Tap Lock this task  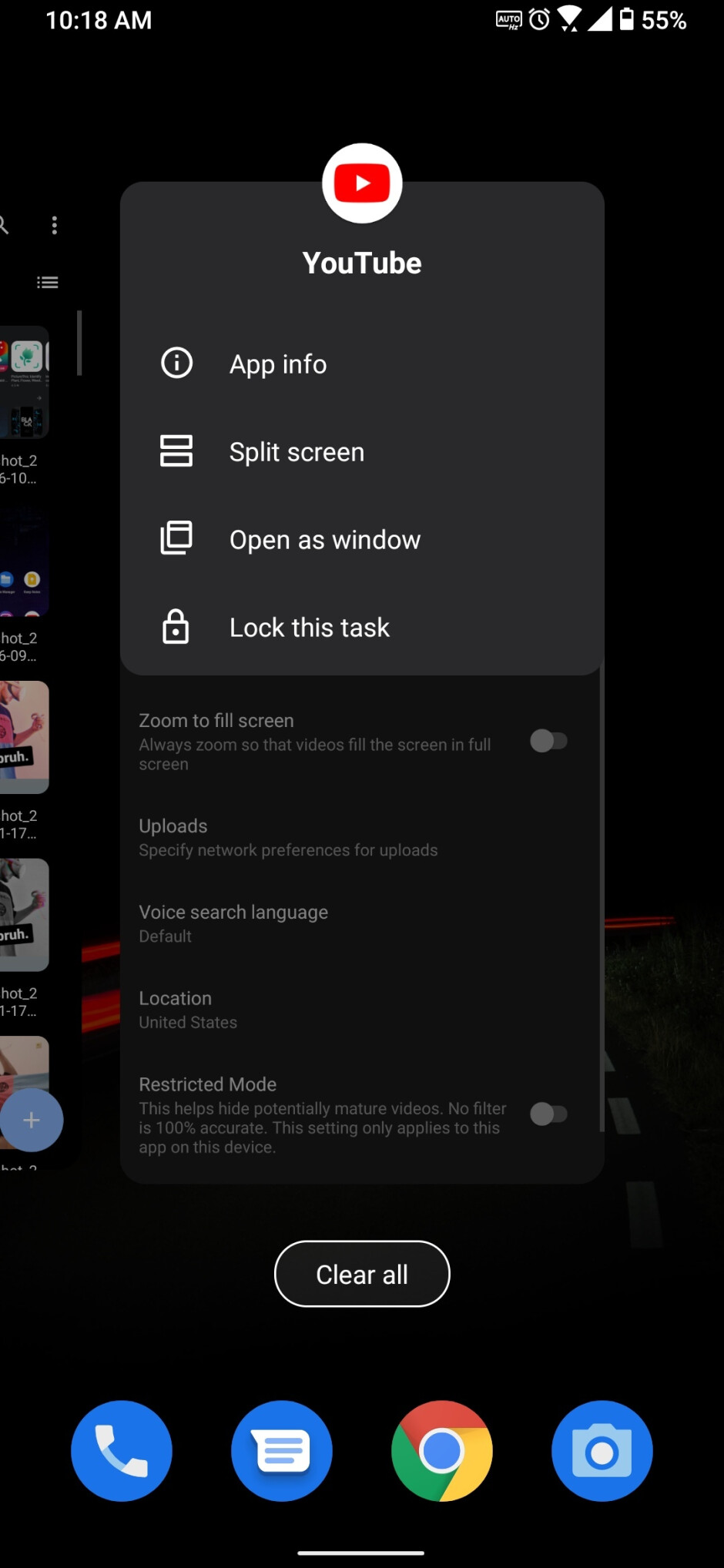[x=309, y=628]
